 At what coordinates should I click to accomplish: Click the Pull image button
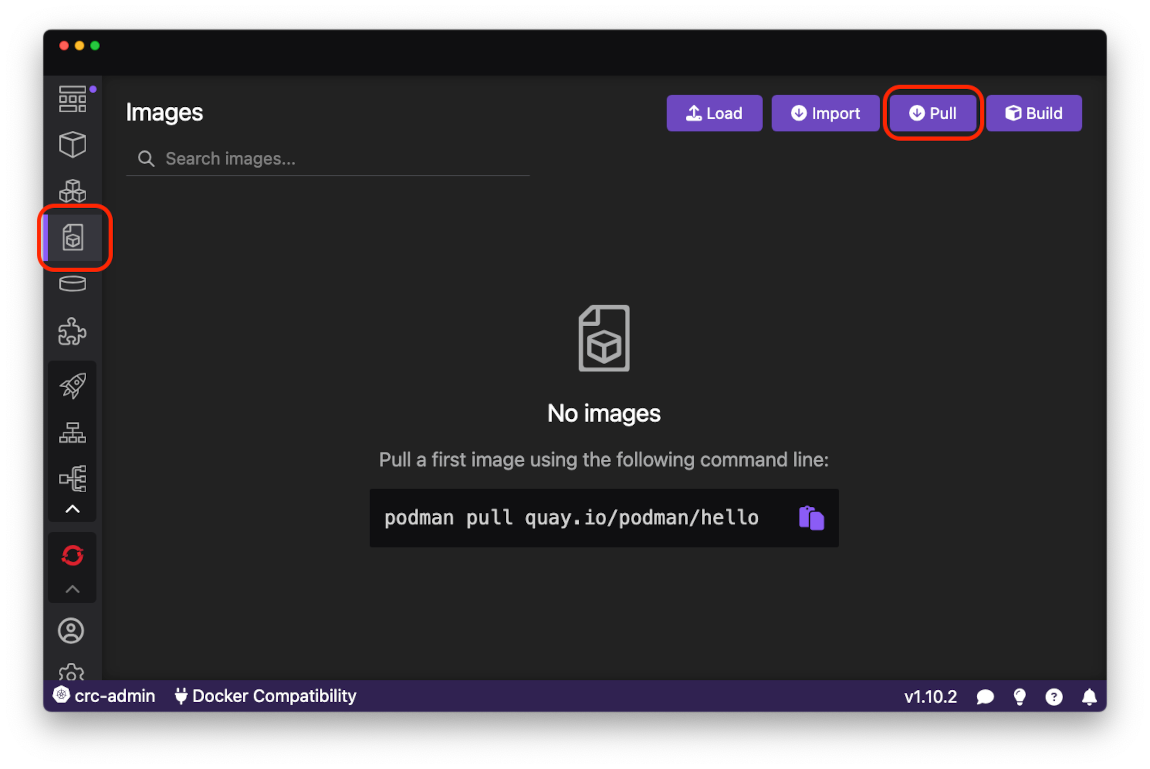click(933, 113)
